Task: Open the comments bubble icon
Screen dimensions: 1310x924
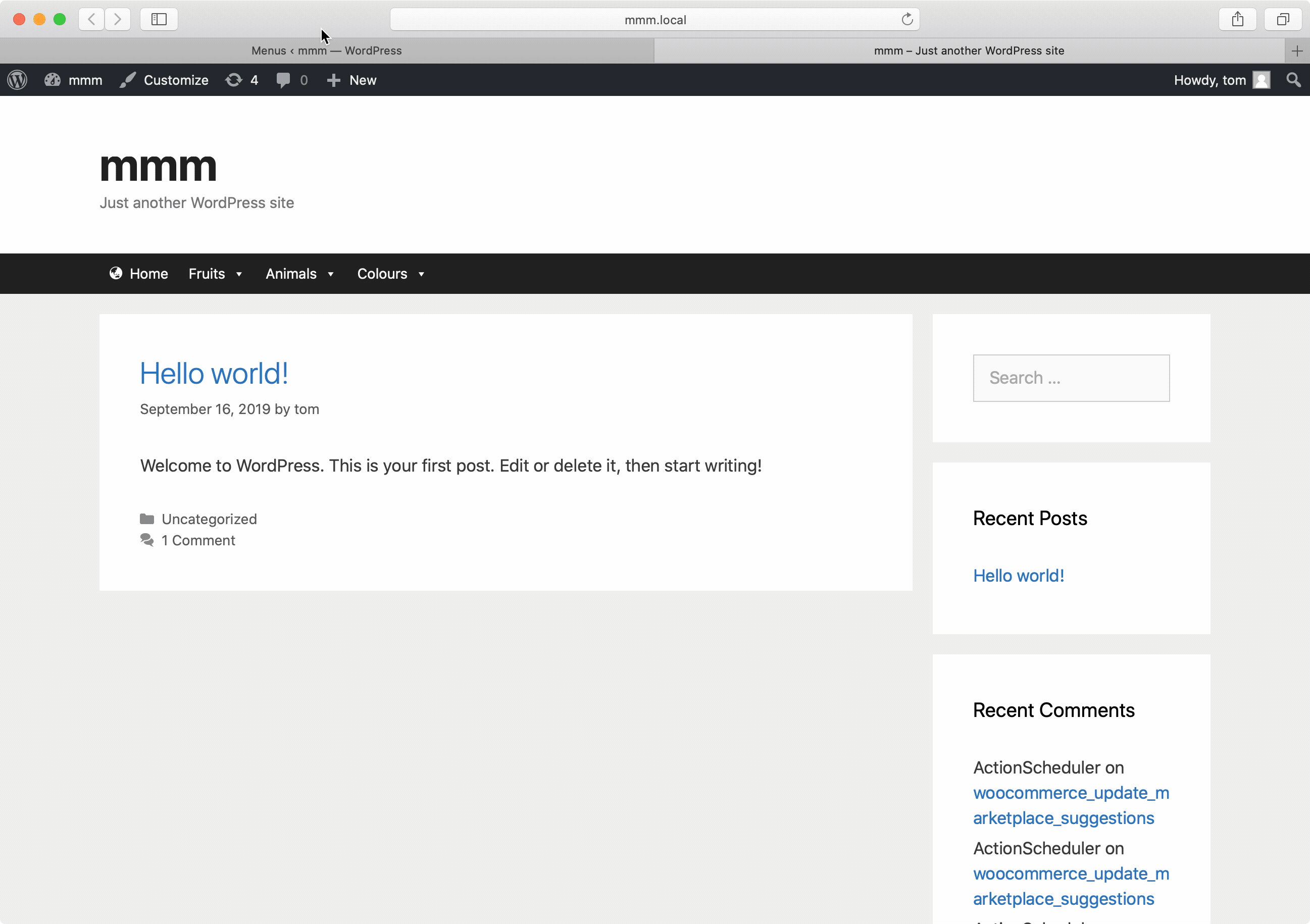Action: coord(283,80)
